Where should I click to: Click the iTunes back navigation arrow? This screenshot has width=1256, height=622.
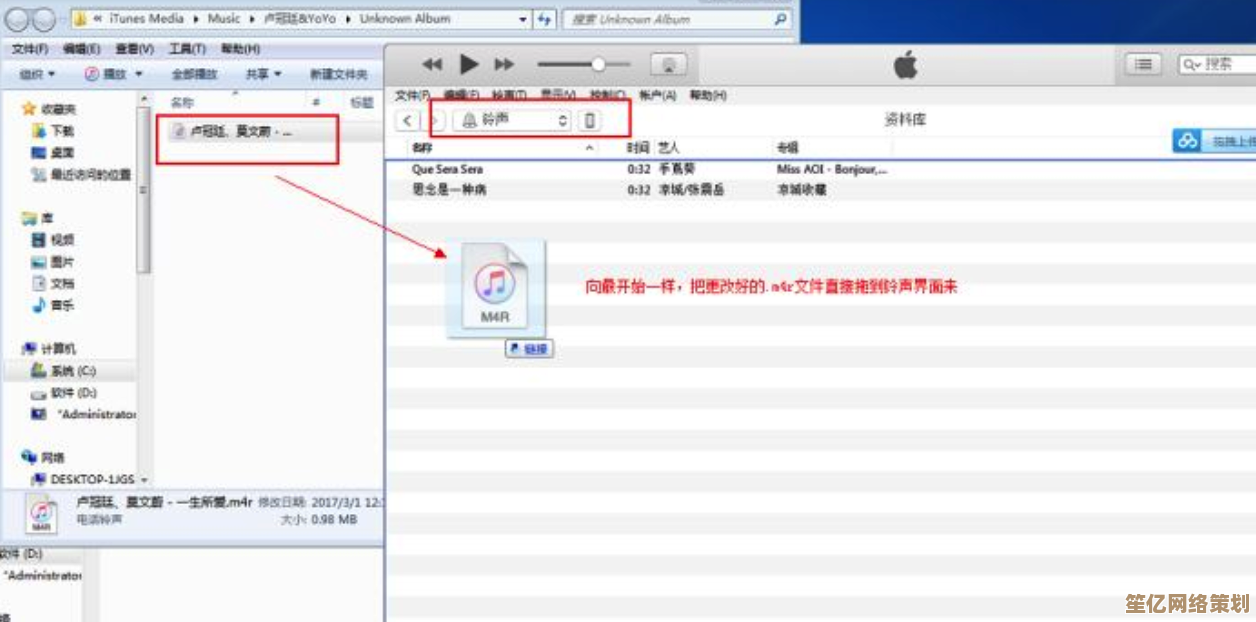click(407, 120)
